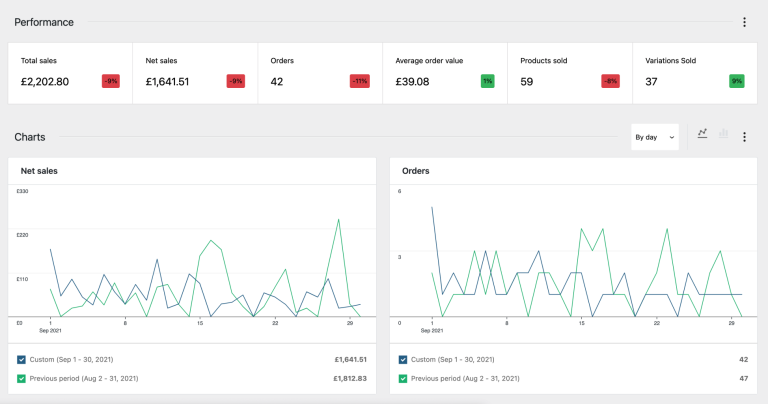Uncheck Previous period in Net sales chart
Screen dimensions: 768x404
click(23, 379)
